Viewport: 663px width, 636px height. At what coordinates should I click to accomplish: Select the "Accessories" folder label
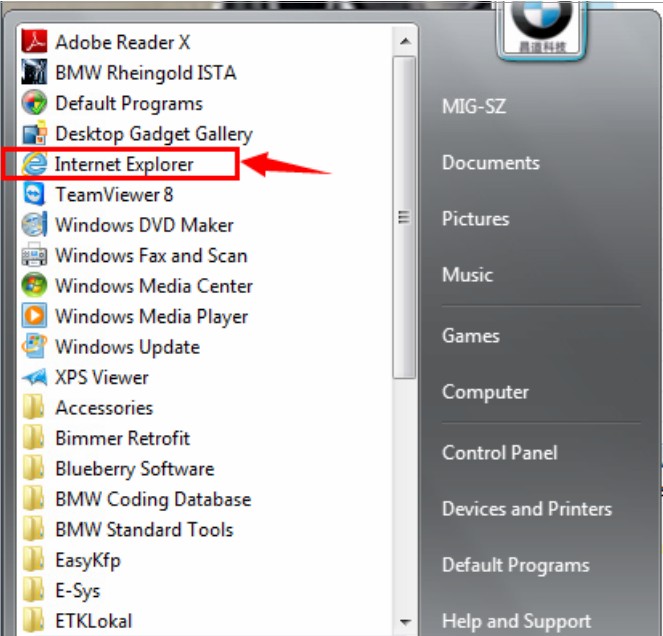coord(104,408)
